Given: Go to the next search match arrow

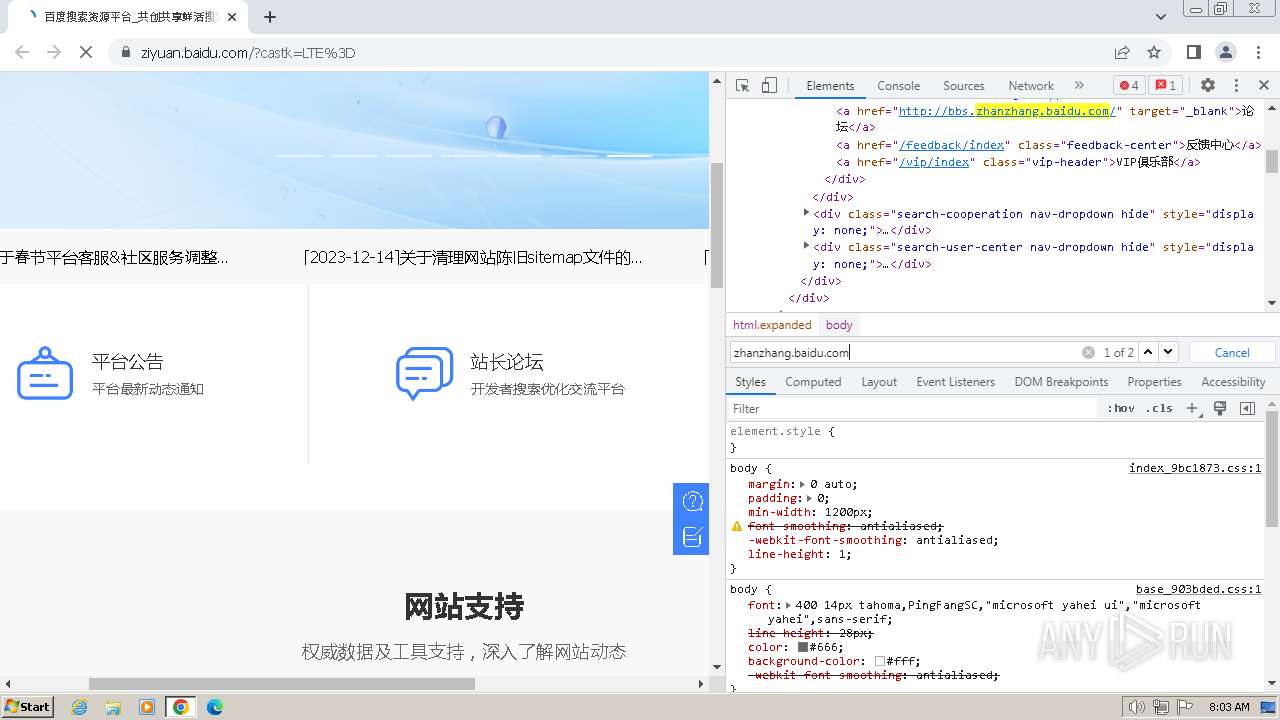Looking at the screenshot, I should [1168, 352].
